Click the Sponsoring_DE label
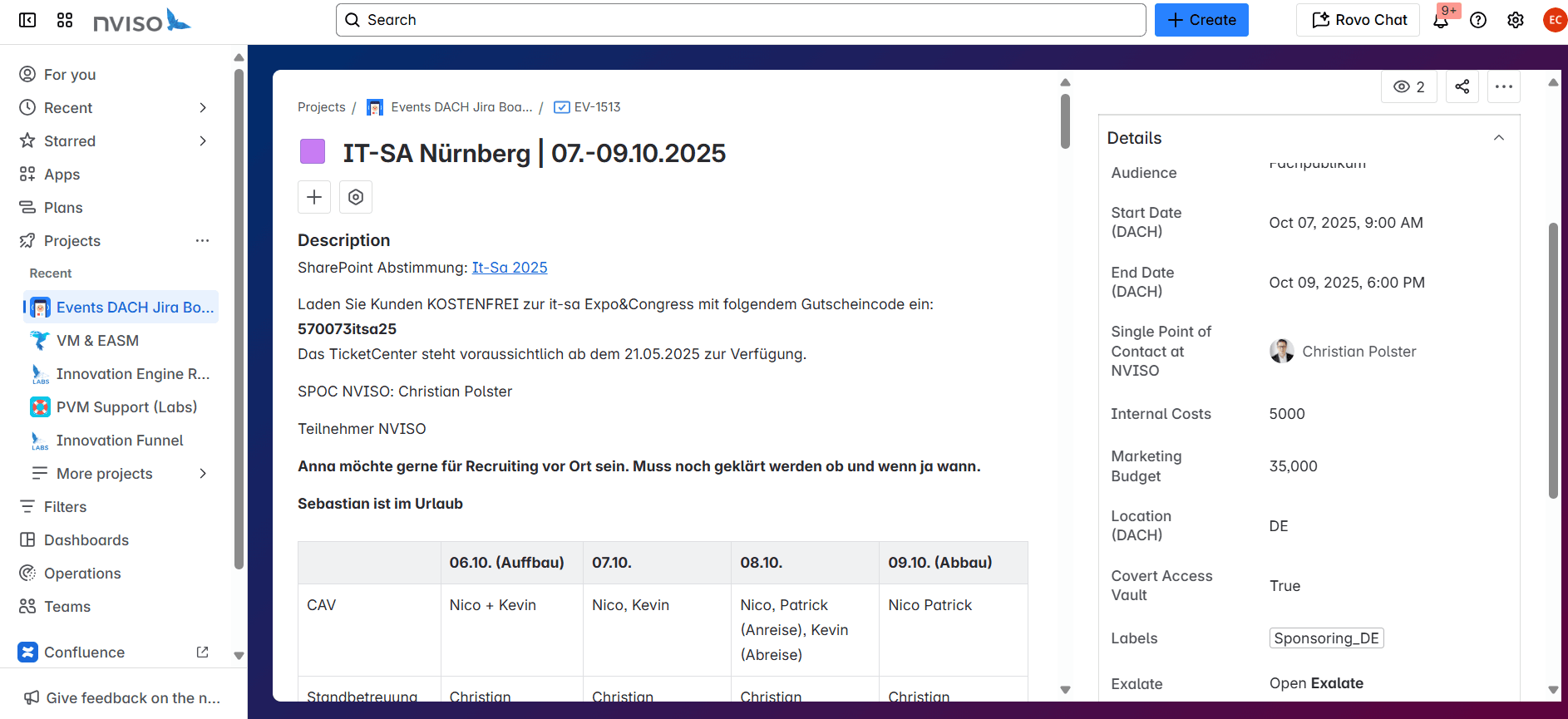The width and height of the screenshot is (1568, 719). pyautogui.click(x=1327, y=638)
